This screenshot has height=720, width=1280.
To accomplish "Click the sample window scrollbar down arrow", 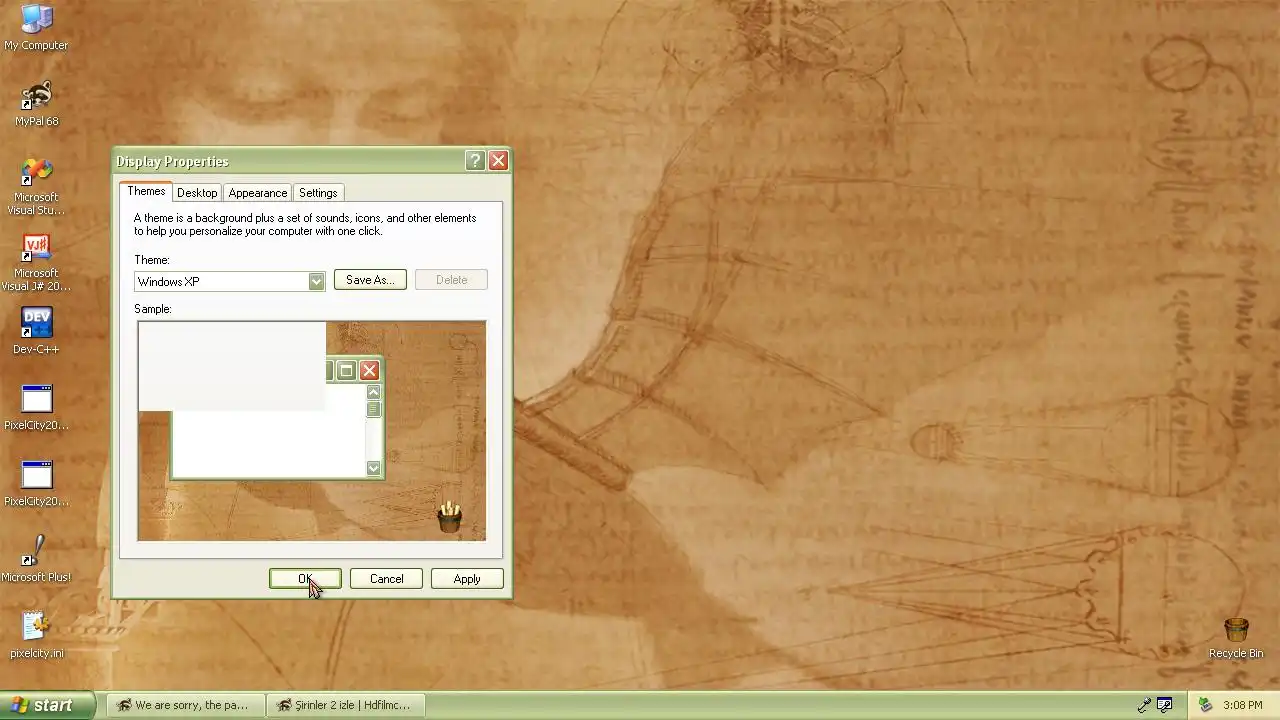I will coord(373,468).
